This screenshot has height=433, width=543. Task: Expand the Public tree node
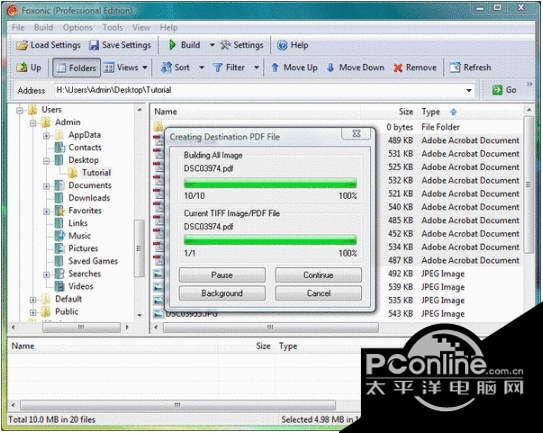point(33,312)
